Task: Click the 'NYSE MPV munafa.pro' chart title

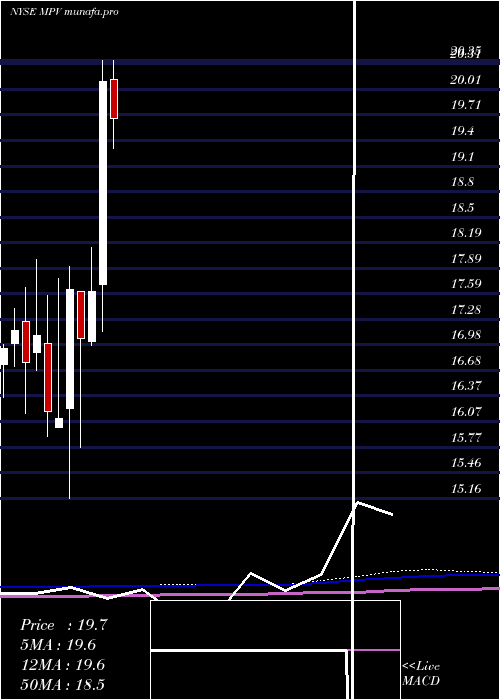Action: pos(64,12)
